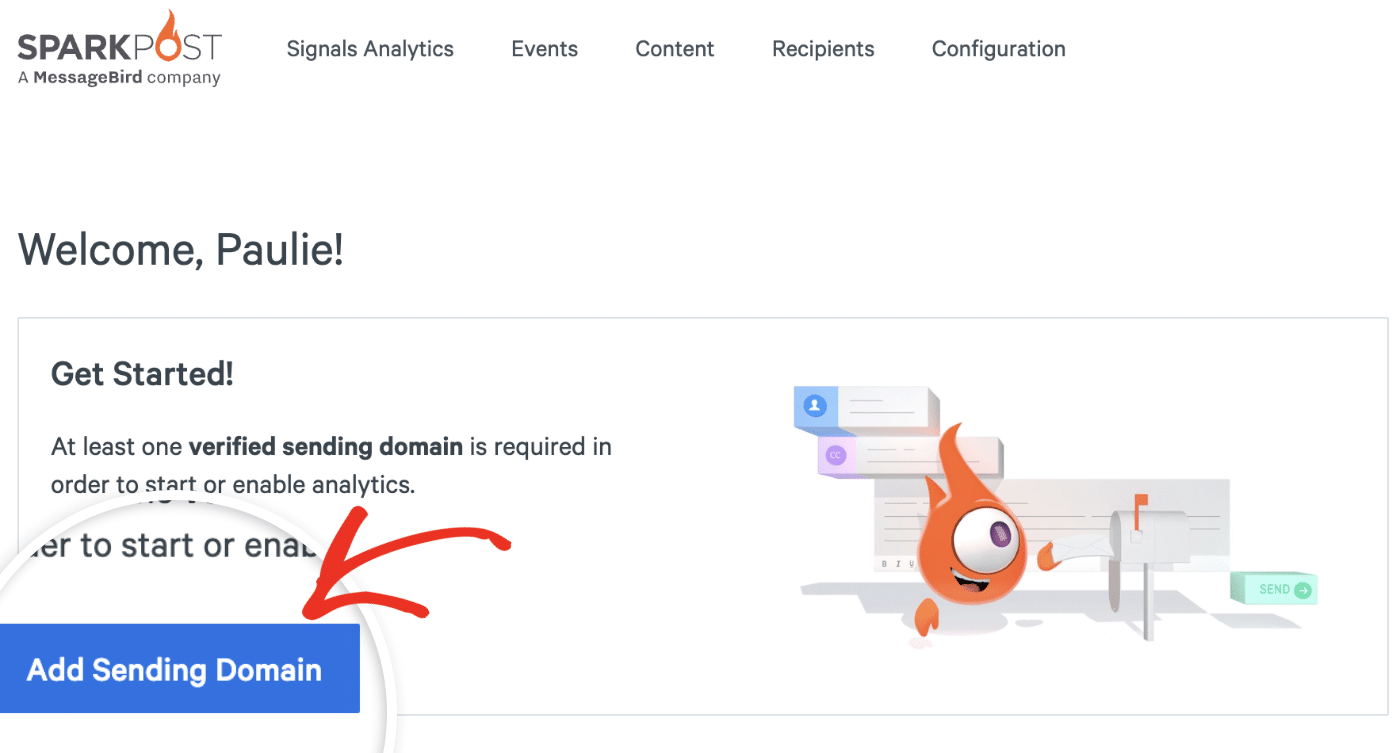Click the 'Get Started!' heading
This screenshot has width=1400, height=753.
pyautogui.click(x=142, y=374)
